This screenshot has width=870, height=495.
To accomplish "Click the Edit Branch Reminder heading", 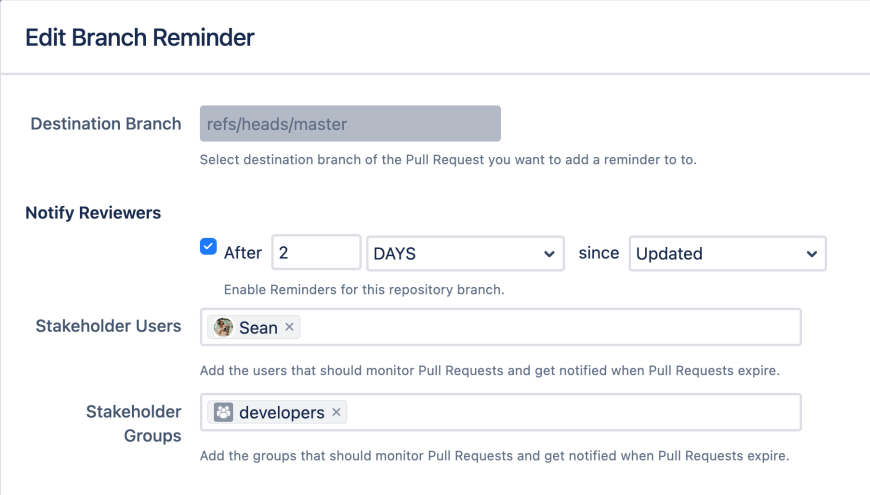I will (140, 38).
